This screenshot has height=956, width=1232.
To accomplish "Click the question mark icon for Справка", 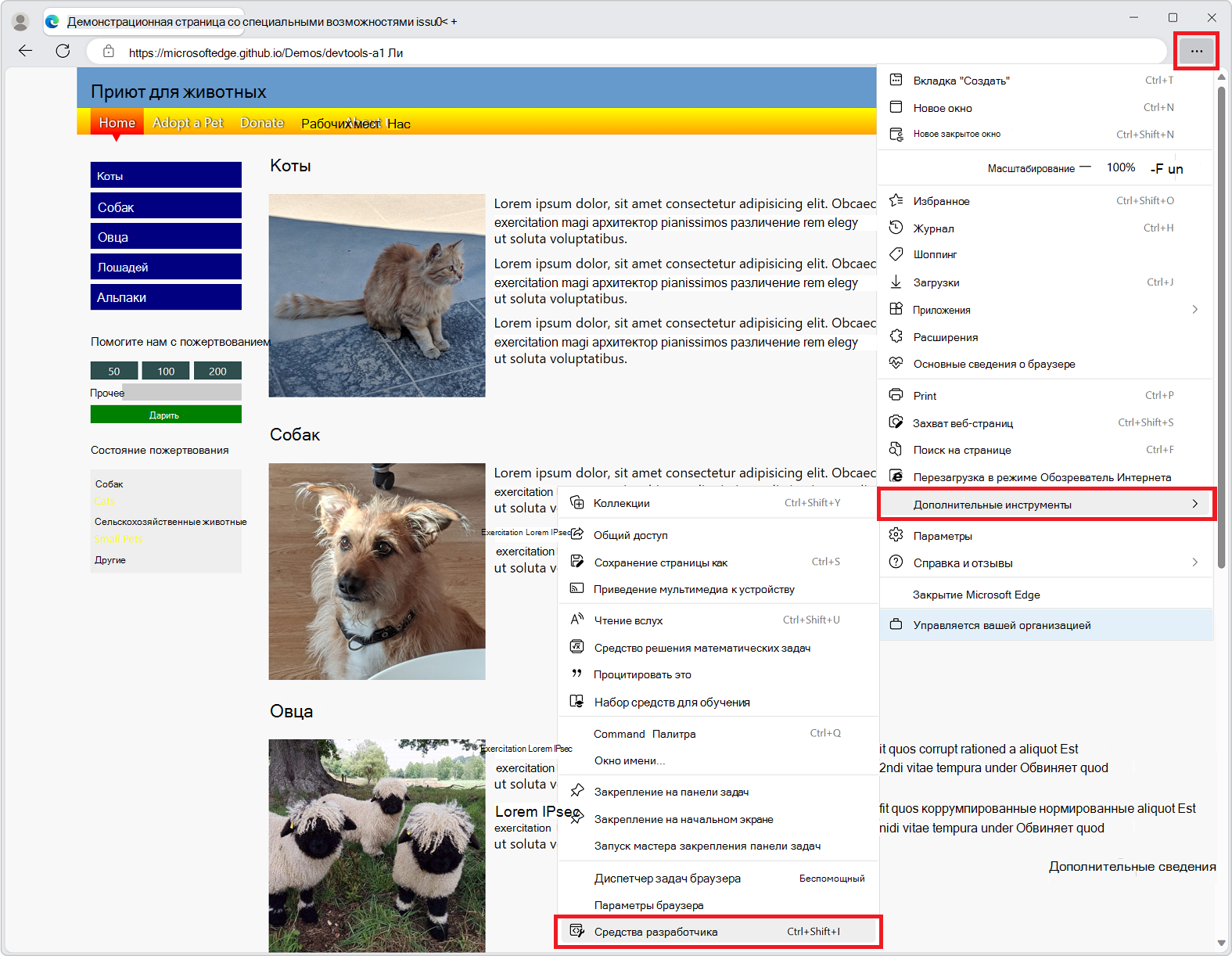I will 896,562.
